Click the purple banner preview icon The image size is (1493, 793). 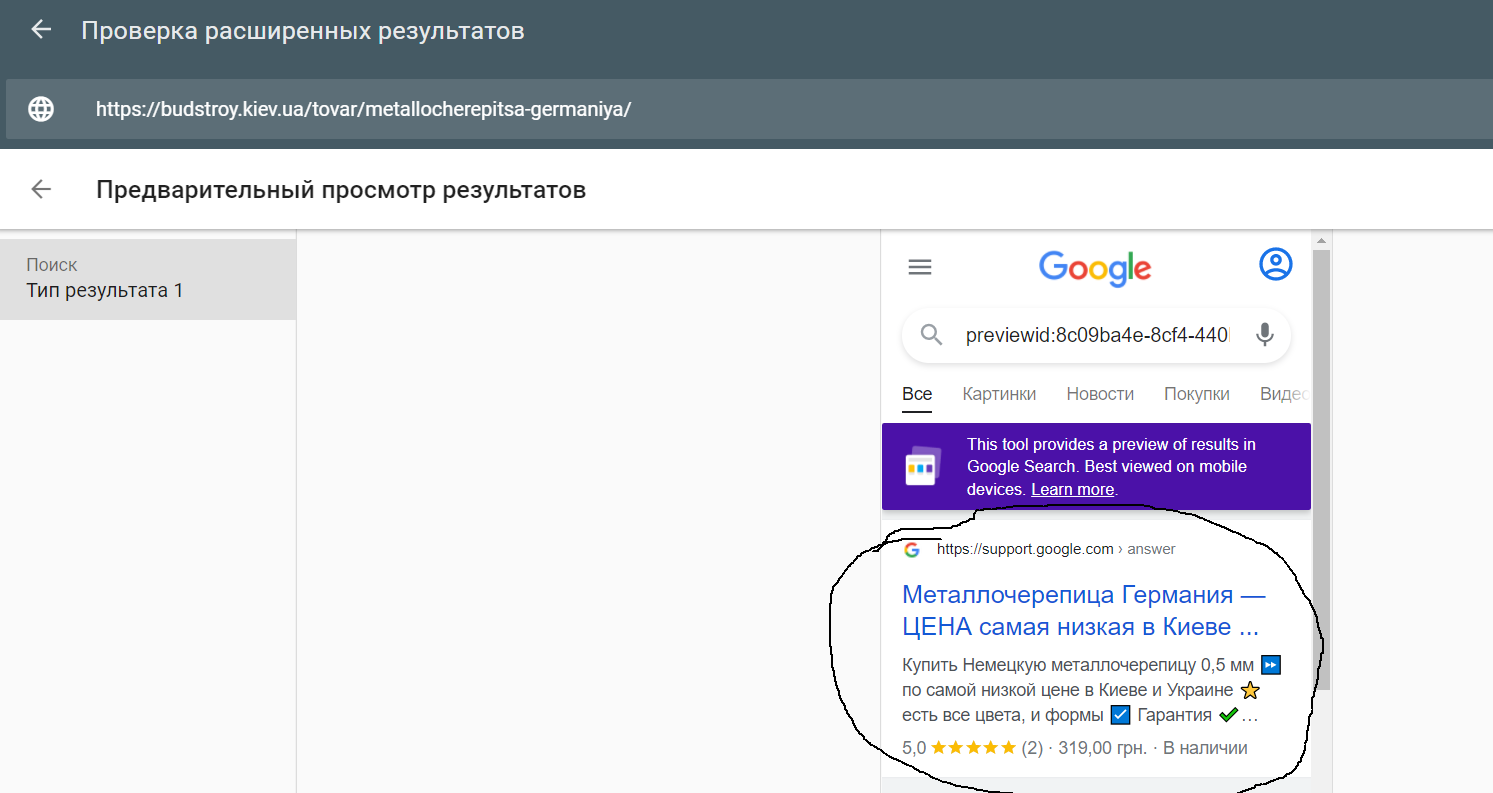(x=924, y=467)
